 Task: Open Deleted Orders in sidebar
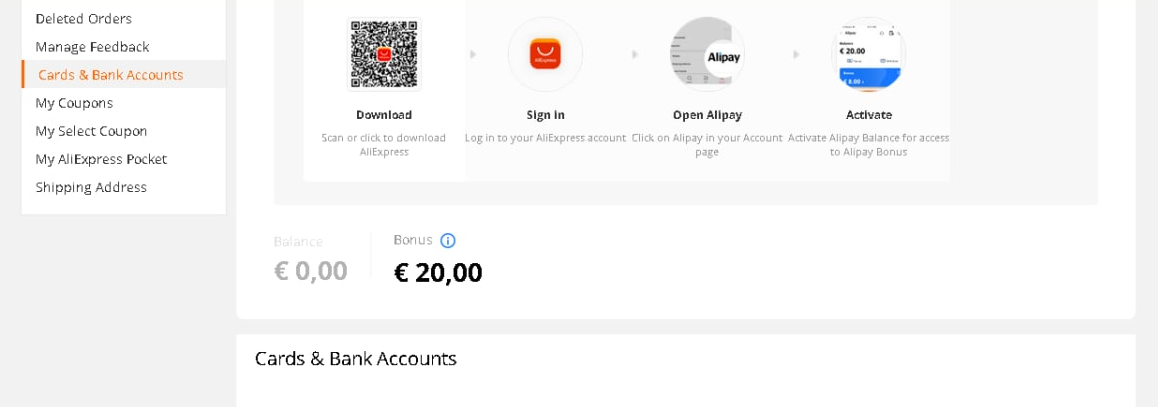pos(83,18)
